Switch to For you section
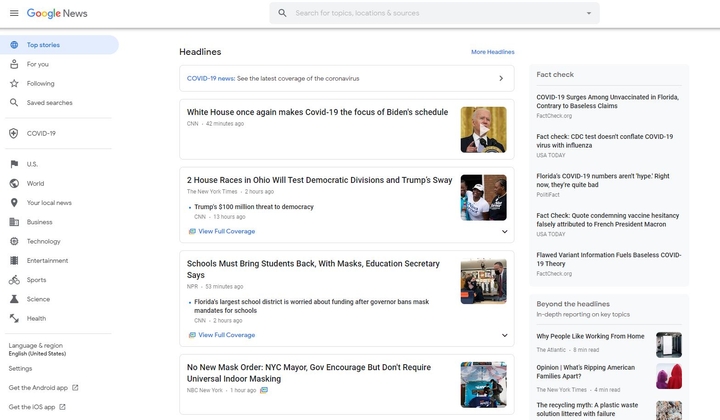This screenshot has width=720, height=420. (38, 64)
